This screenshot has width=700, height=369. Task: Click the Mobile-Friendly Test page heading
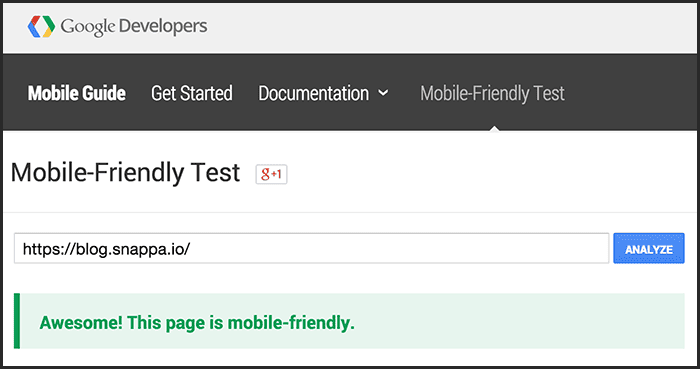coord(125,173)
